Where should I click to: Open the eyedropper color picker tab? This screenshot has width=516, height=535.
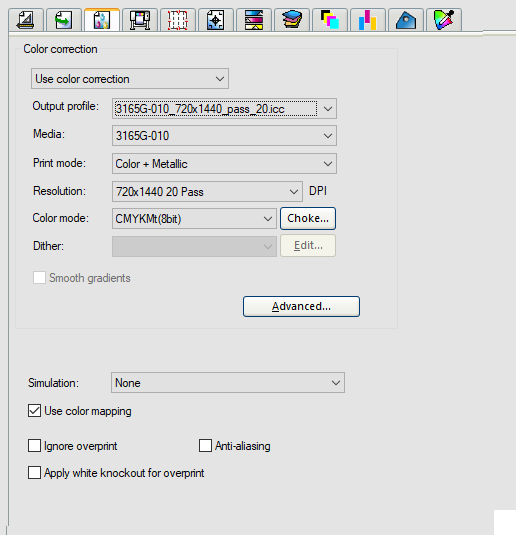[x=444, y=20]
